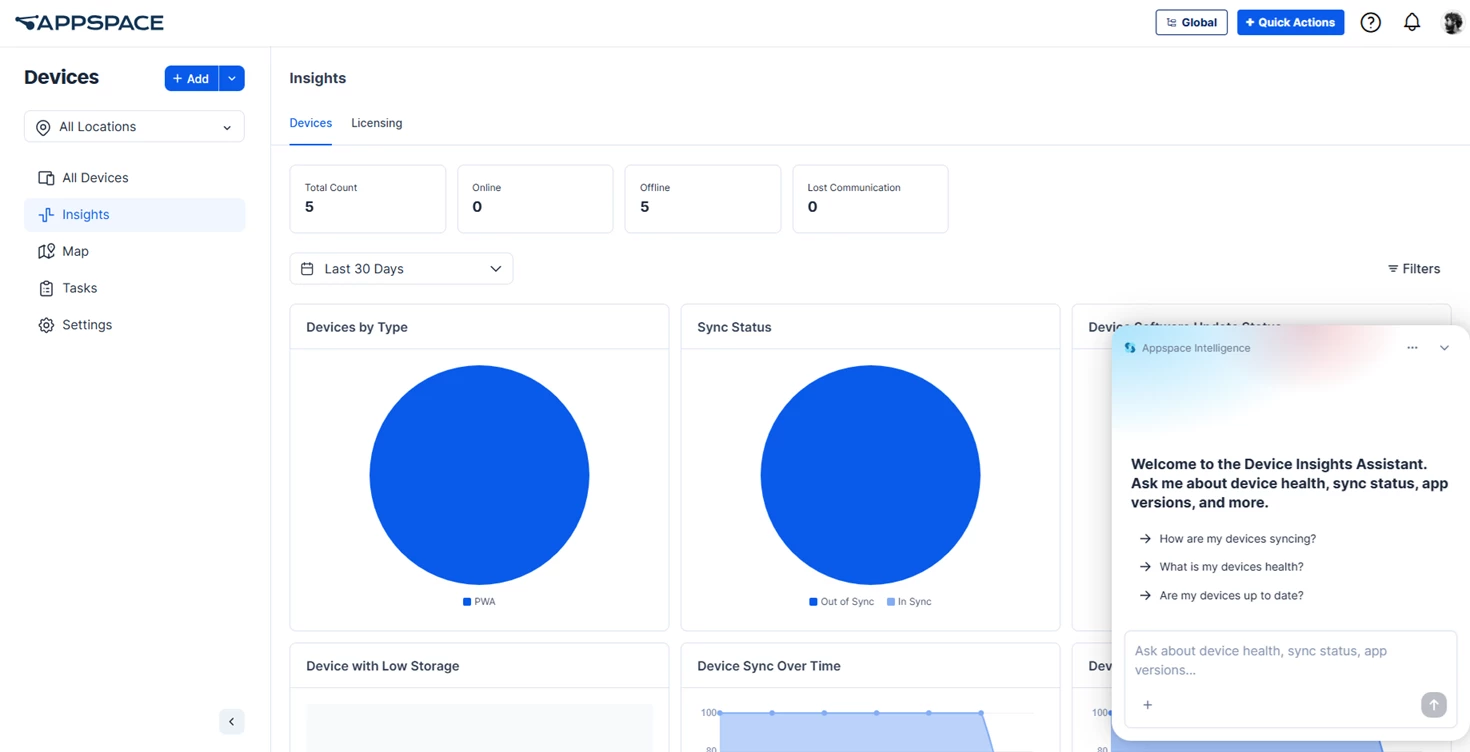Click the Add device button
The width and height of the screenshot is (1470, 752).
(x=191, y=78)
